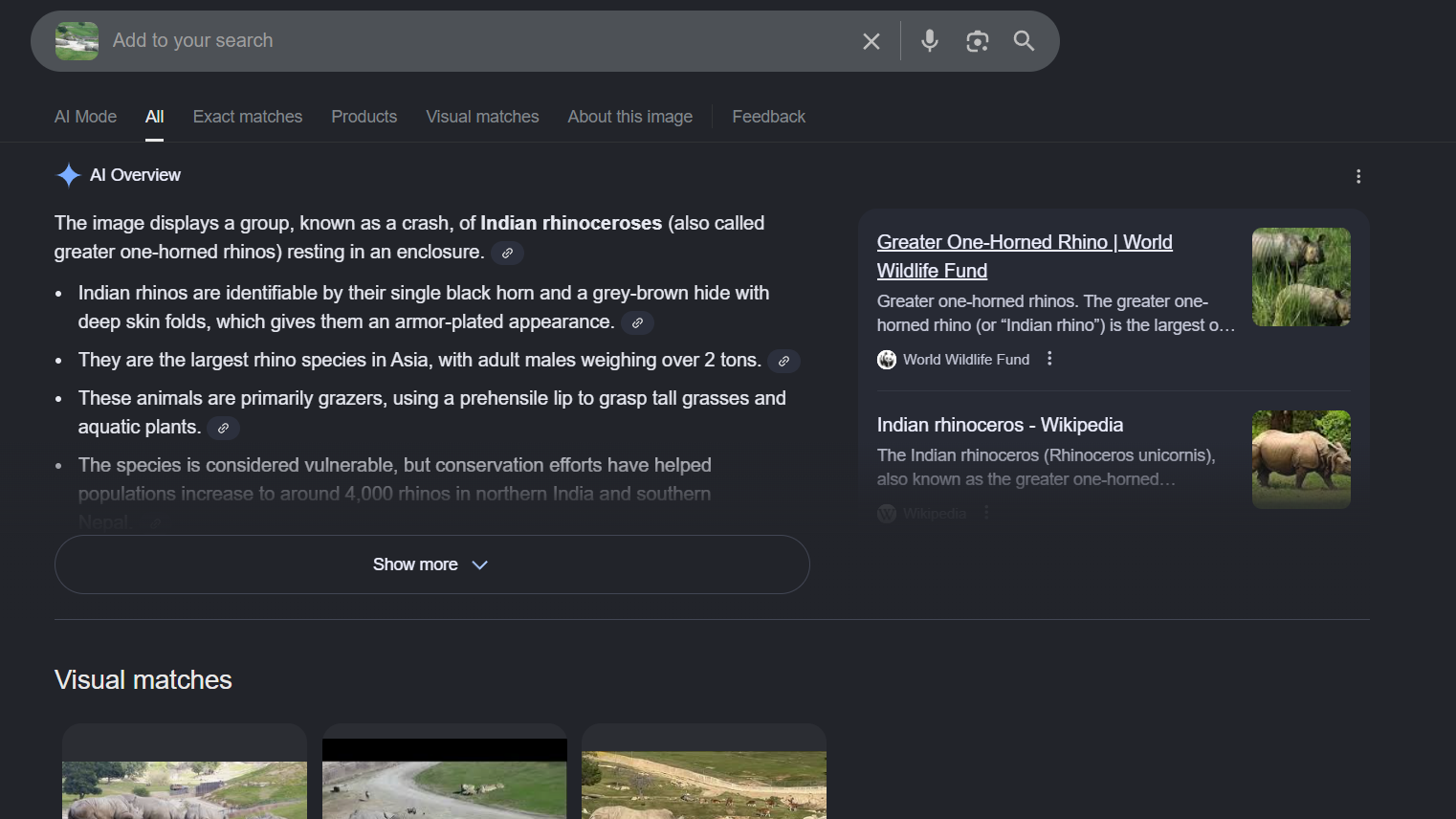Viewport: 1456px width, 819px height.
Task: Clear the search box with X icon
Action: click(x=871, y=41)
